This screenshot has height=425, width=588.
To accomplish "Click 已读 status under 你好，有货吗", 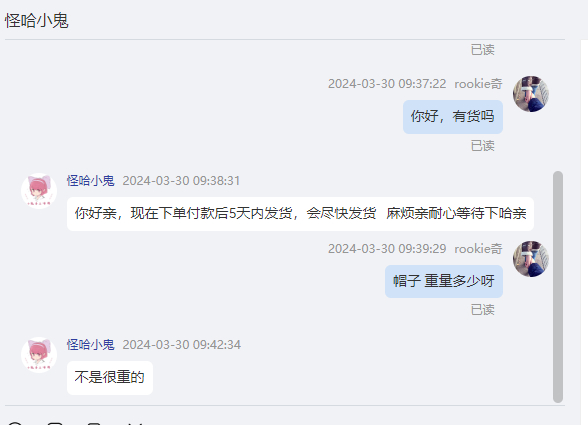I will click(483, 146).
